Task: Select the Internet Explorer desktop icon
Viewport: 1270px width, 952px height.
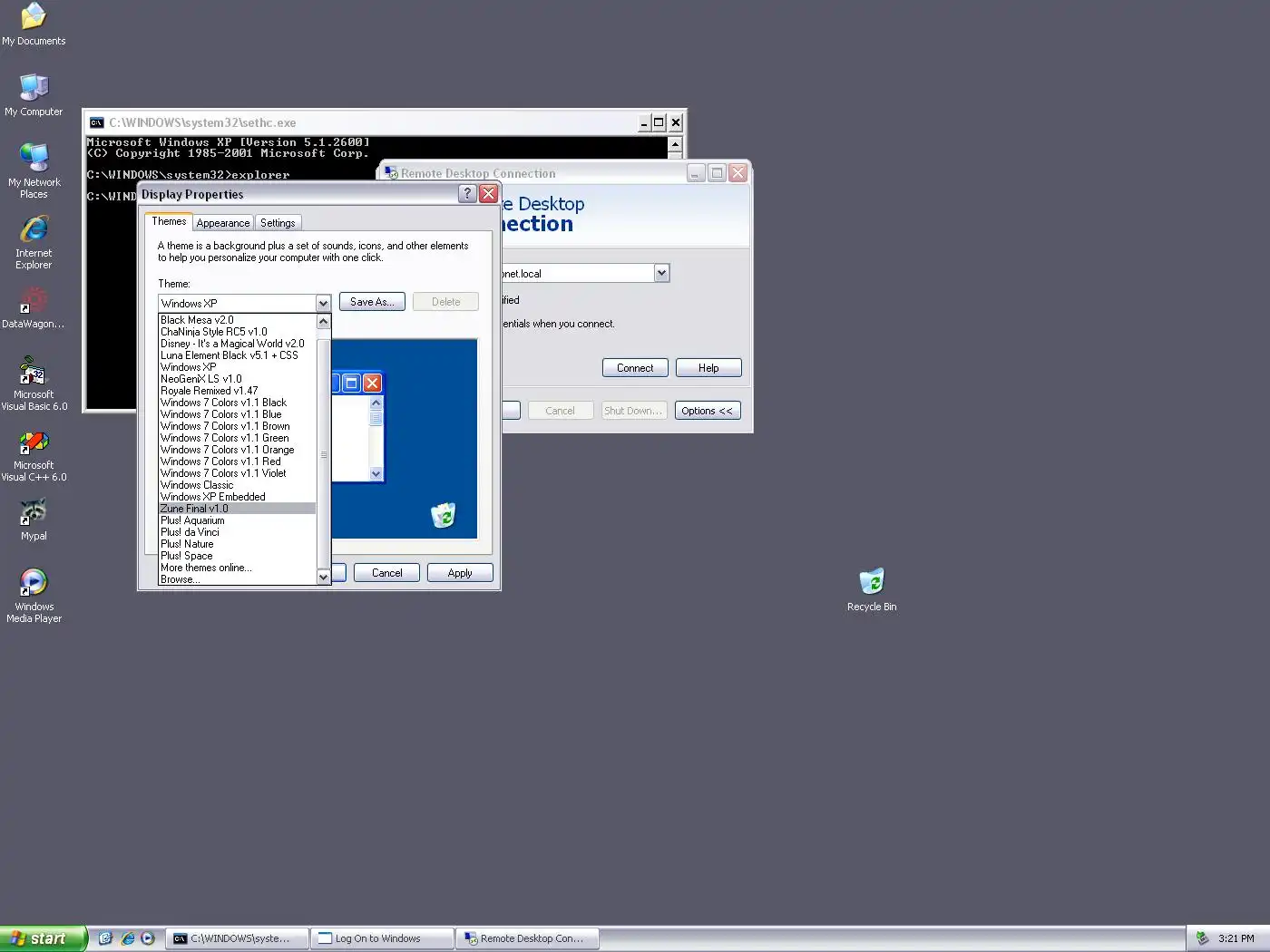Action: point(34,242)
